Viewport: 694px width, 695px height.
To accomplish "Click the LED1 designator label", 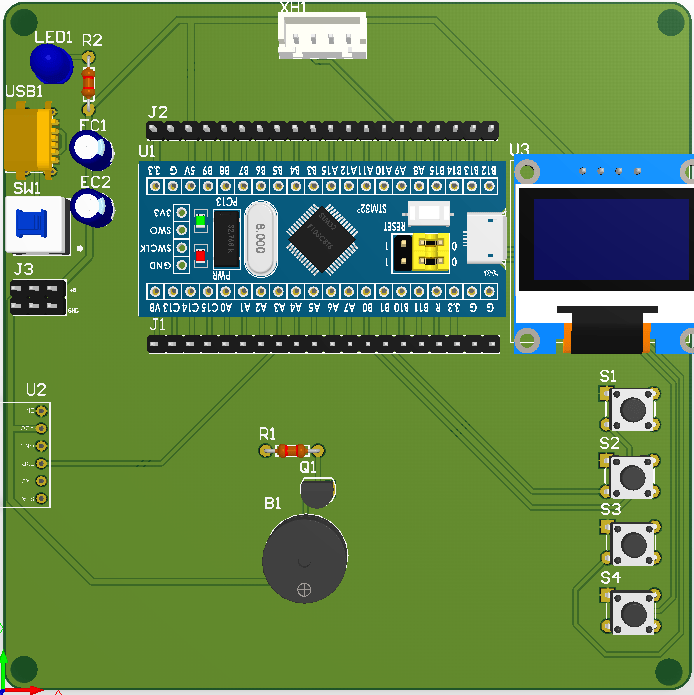I will [x=53, y=38].
